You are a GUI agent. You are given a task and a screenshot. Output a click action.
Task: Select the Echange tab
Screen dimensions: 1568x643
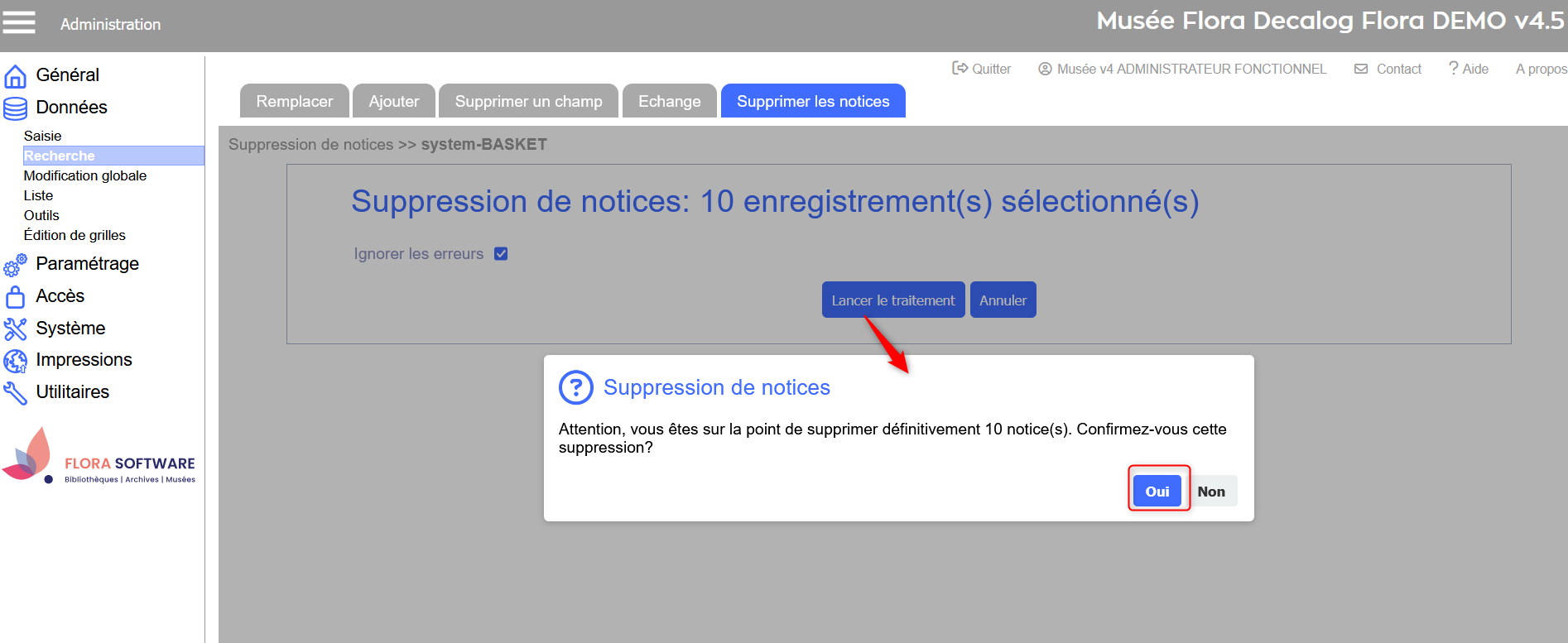coord(669,101)
